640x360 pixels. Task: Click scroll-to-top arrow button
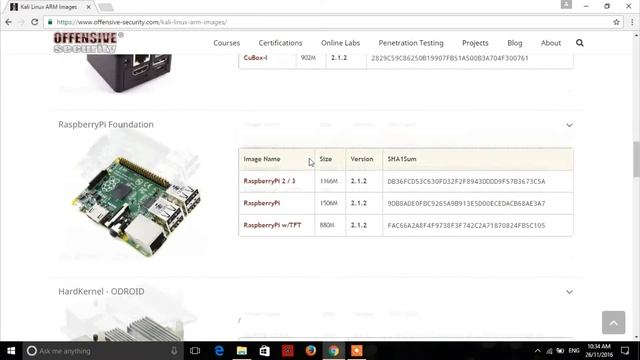[613, 322]
